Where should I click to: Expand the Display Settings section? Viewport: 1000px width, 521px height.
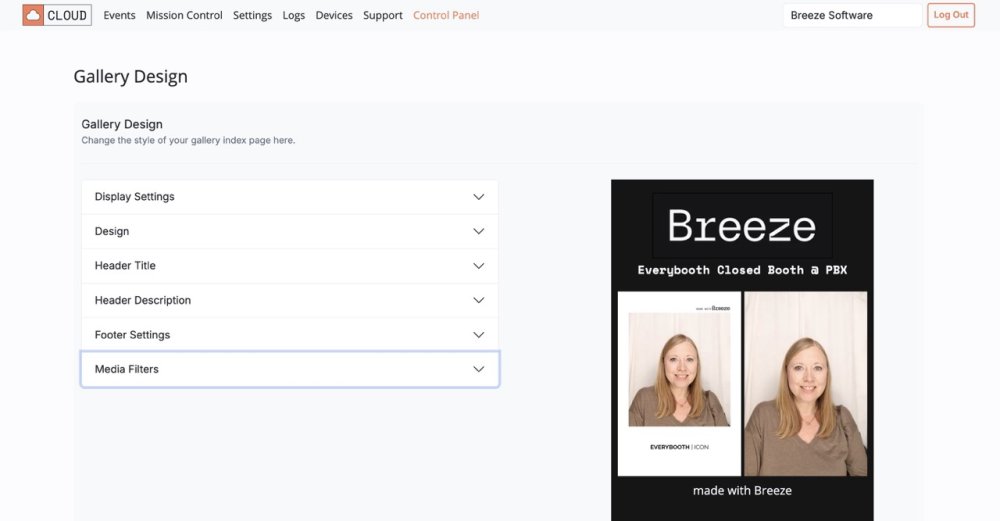290,197
